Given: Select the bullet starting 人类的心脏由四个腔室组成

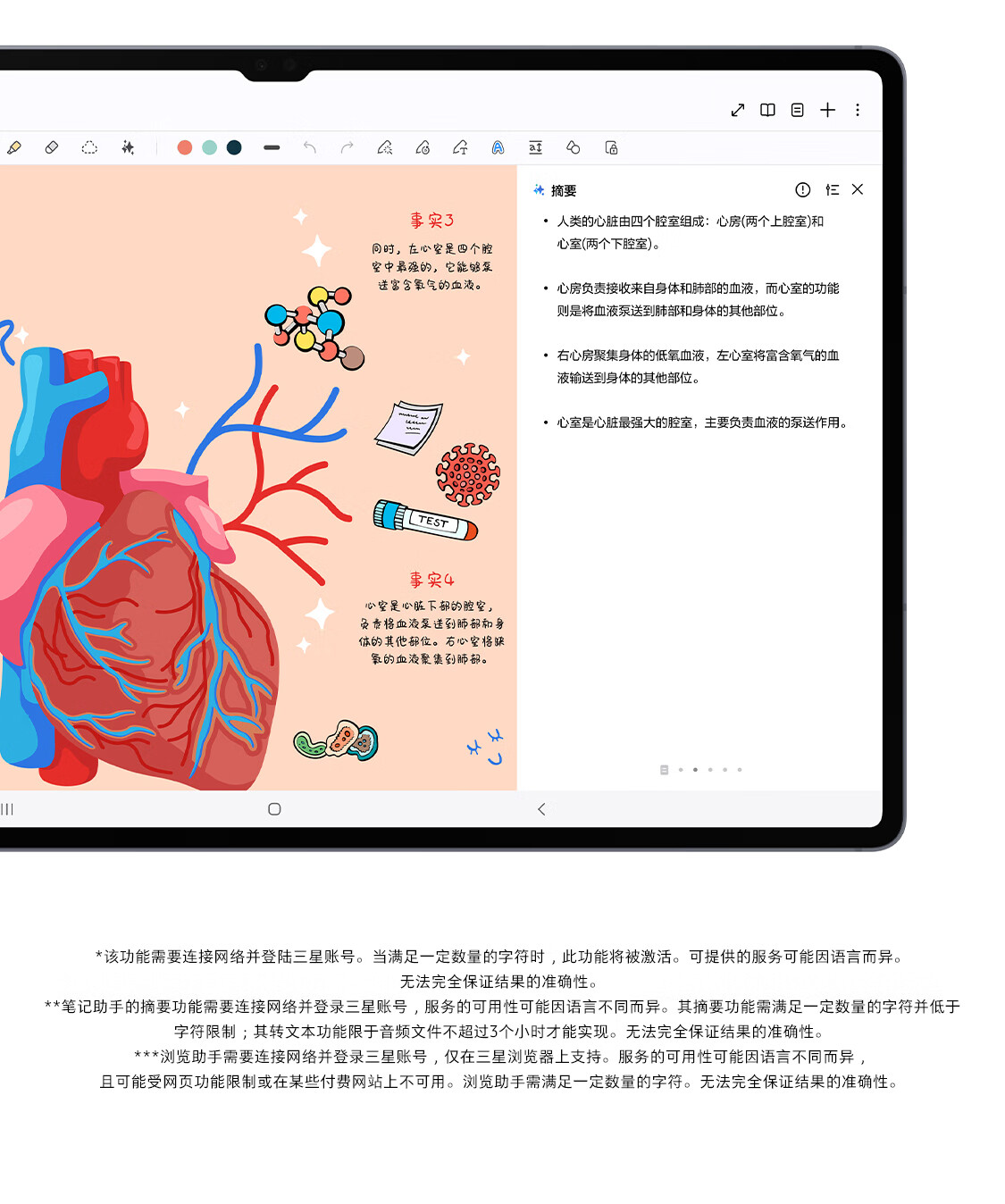Looking at the screenshot, I should point(691,232).
